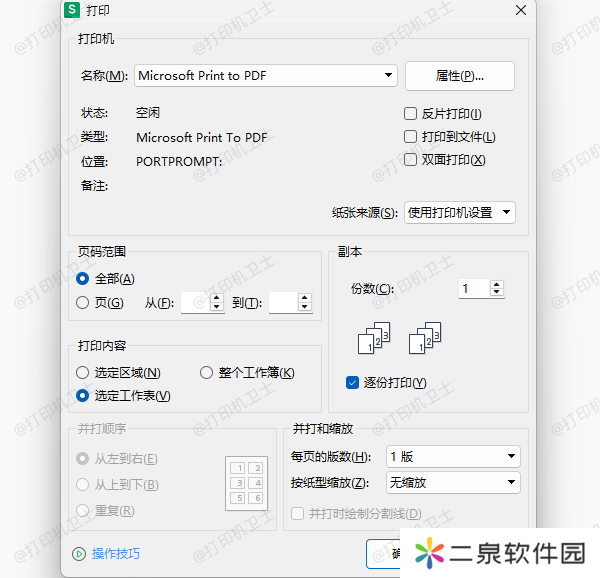Click the To (到) page input field
Screen dimensions: 600x578
pyautogui.click(x=283, y=303)
